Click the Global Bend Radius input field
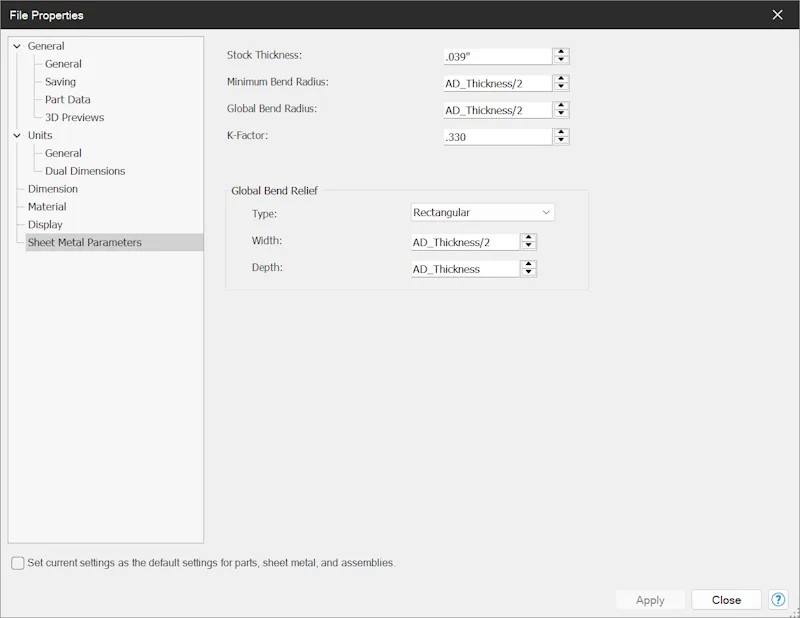Image resolution: width=800 pixels, height=618 pixels. 498,110
